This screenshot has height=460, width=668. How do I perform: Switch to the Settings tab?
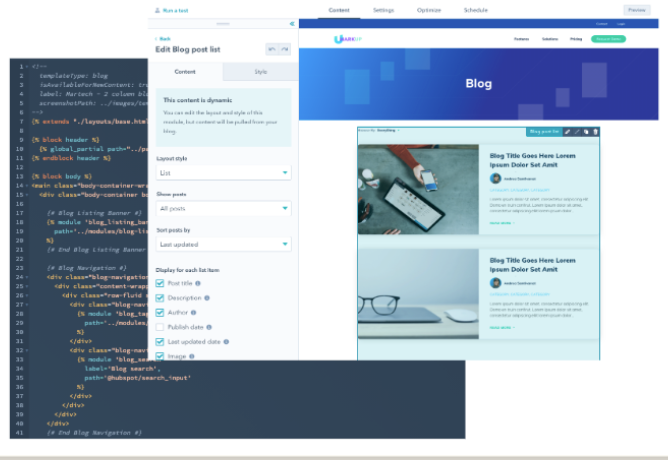click(383, 10)
